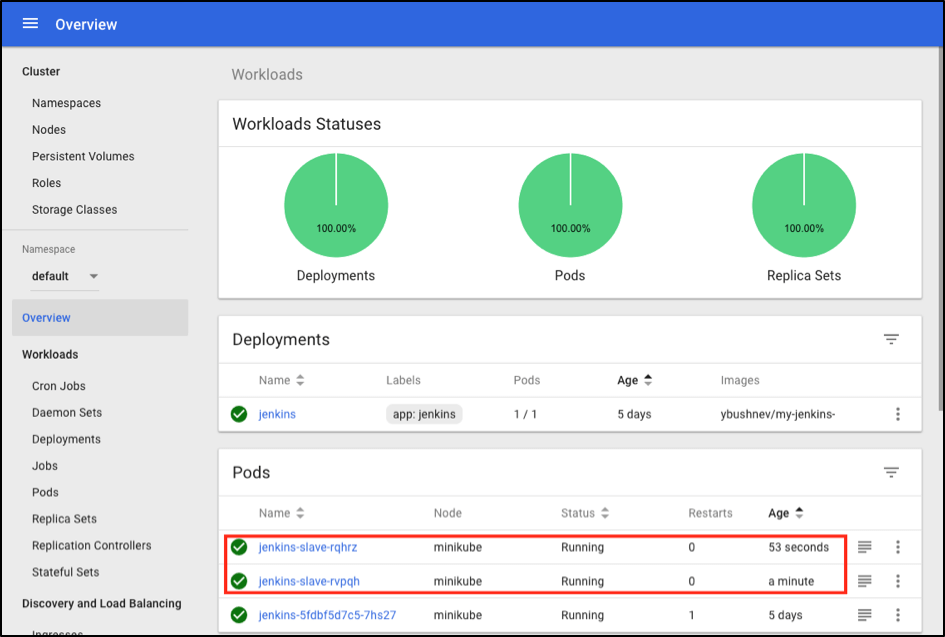The image size is (945, 637).
Task: Sort Deployments table by Age
Action: tap(635, 380)
